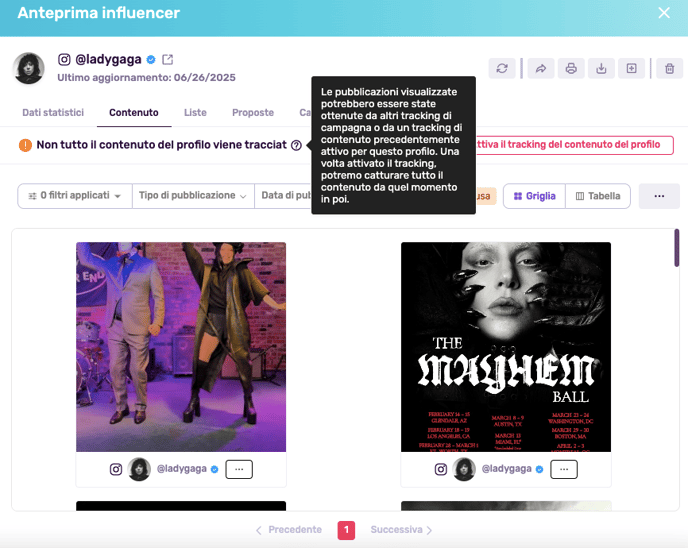Open the Proposte tab
The image size is (688, 548).
(253, 113)
